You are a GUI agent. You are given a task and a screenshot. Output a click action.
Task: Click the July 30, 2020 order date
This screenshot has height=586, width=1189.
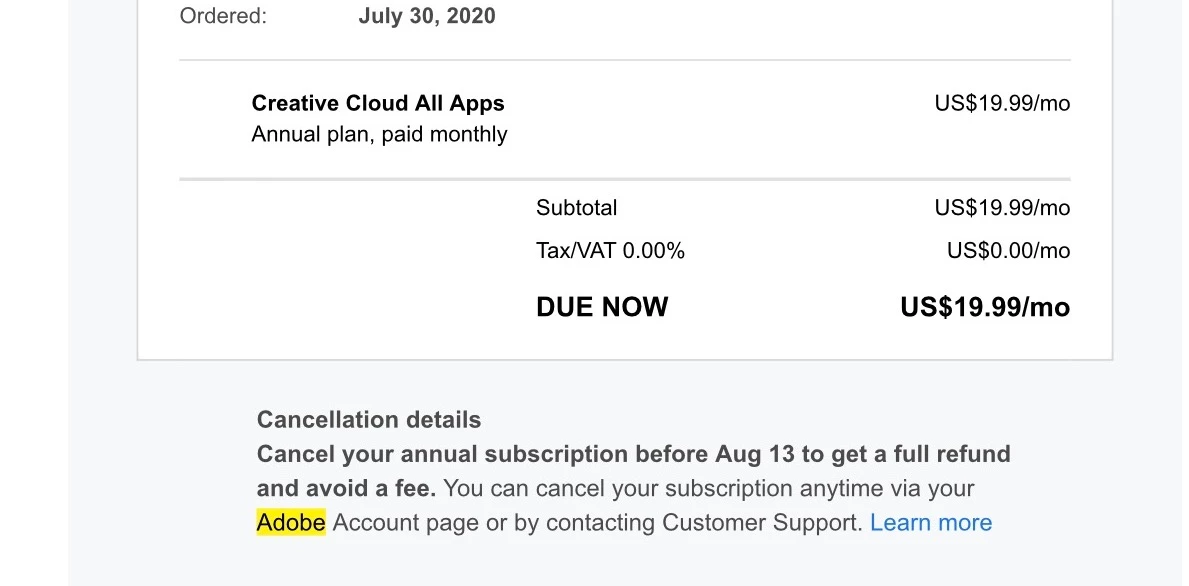(x=427, y=17)
